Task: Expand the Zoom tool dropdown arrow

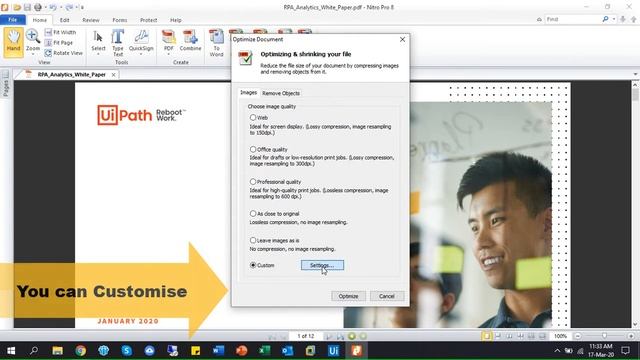Action: pos(33,54)
